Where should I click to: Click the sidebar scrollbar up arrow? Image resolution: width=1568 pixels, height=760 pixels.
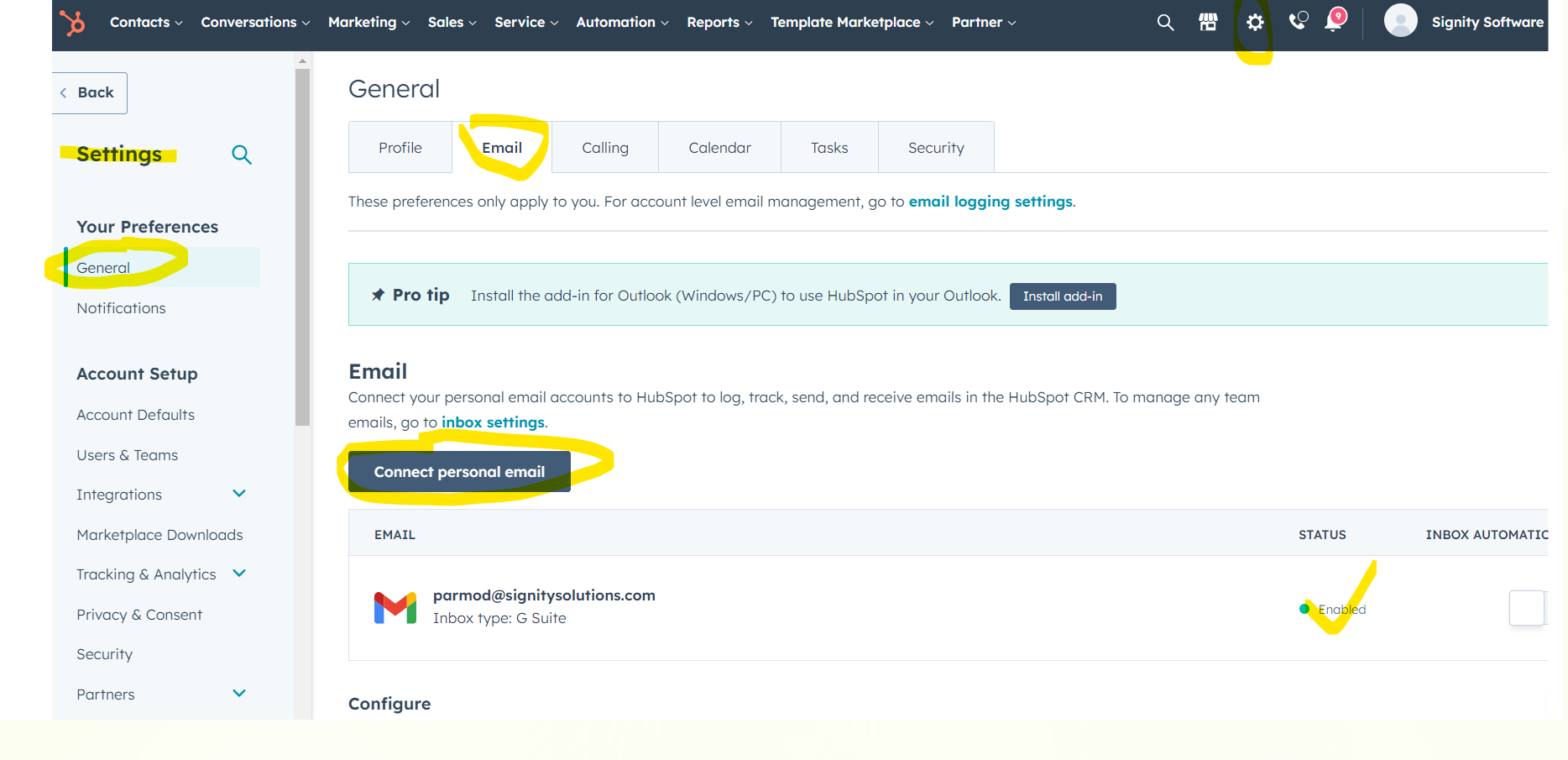click(x=303, y=60)
